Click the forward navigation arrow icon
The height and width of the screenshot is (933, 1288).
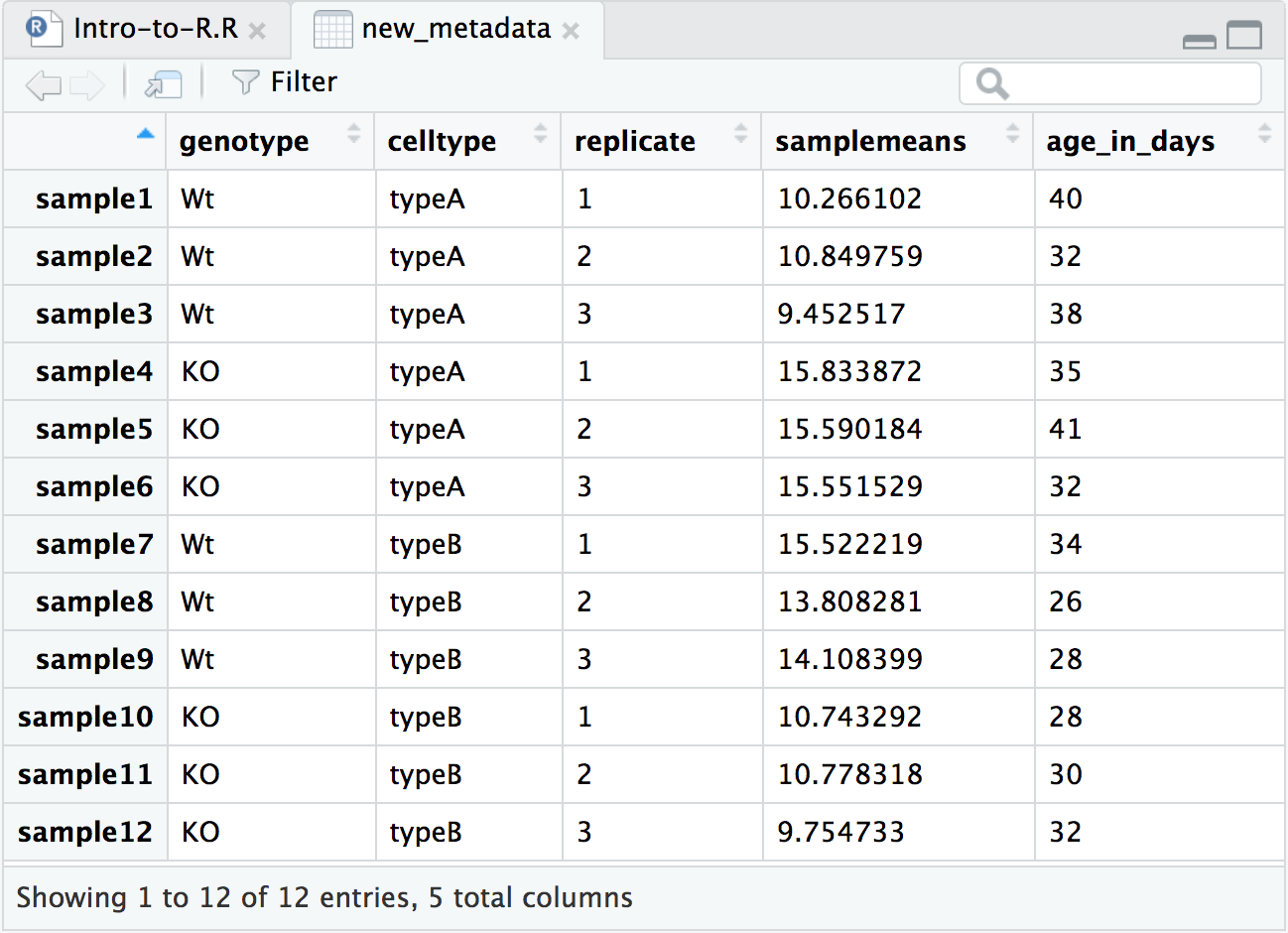(87, 84)
